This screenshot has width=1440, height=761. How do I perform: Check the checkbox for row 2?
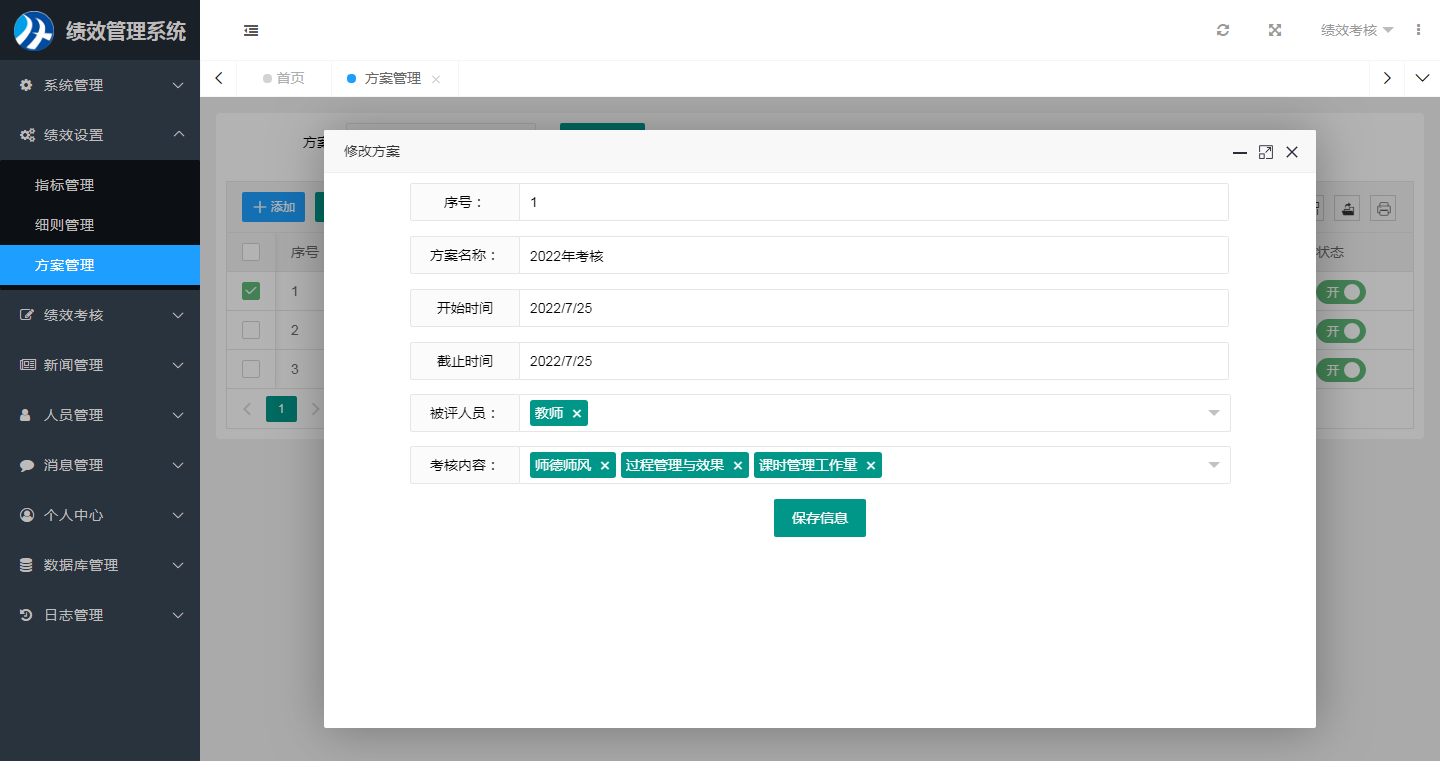click(x=251, y=330)
